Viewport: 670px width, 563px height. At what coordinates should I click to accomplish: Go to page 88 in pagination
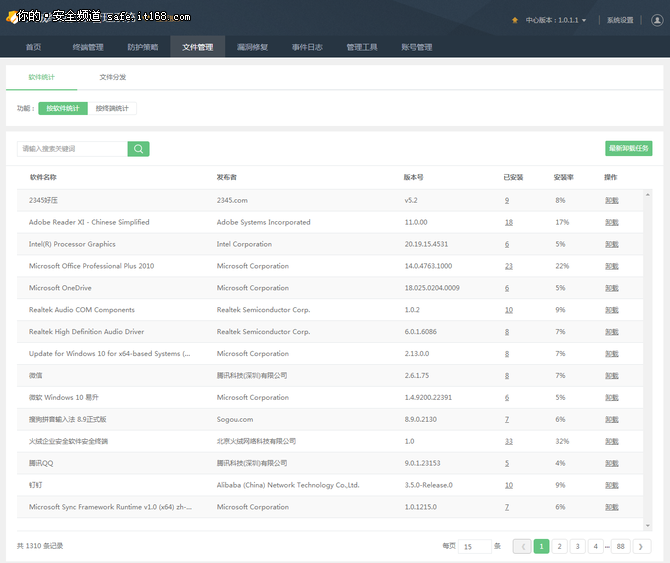pyautogui.click(x=620, y=546)
